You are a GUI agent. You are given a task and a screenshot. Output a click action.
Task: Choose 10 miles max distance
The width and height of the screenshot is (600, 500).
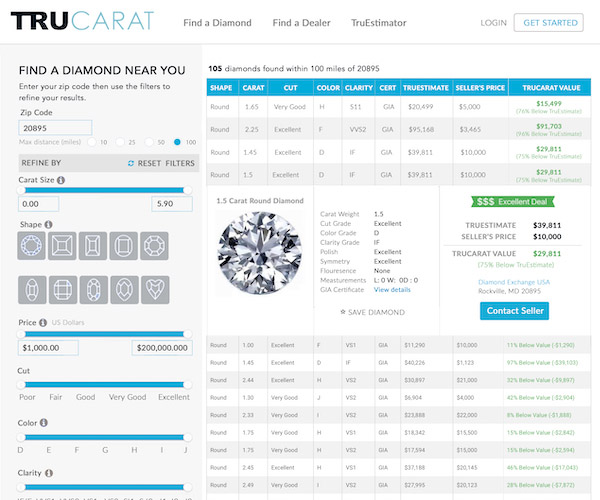pos(92,142)
